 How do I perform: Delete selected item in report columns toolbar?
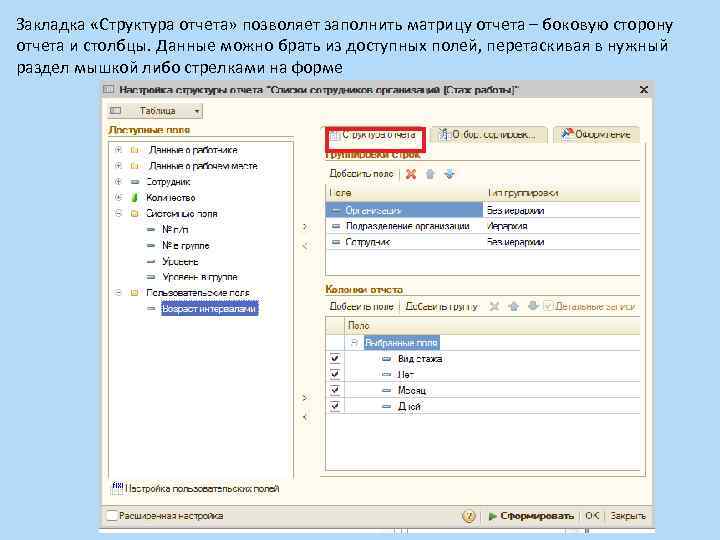(494, 306)
